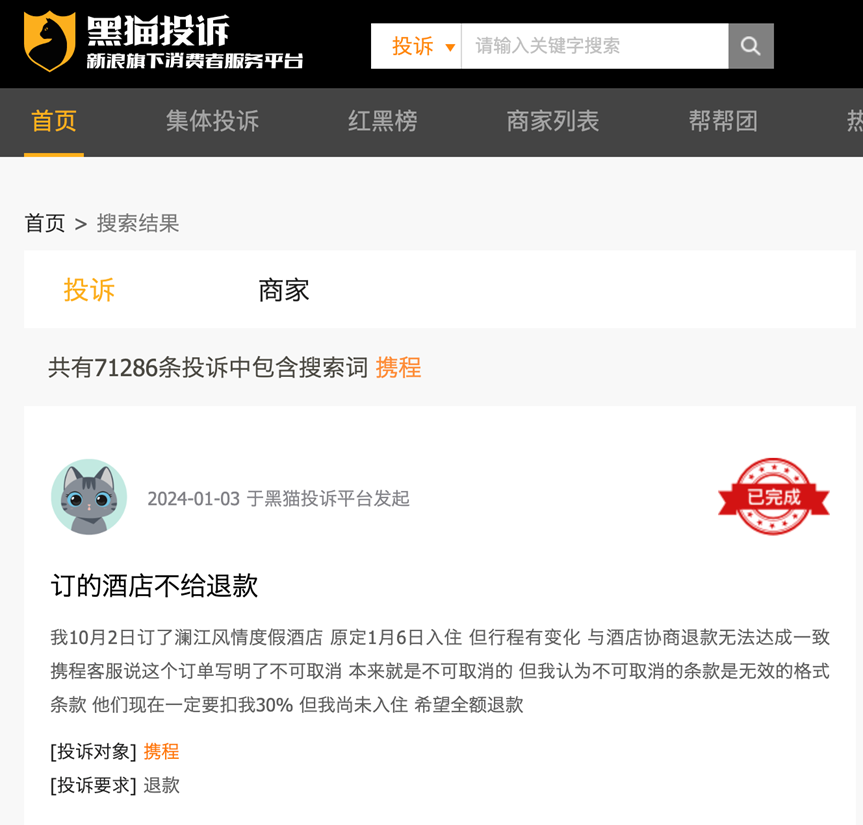This screenshot has width=863, height=825.
Task: Focus the 请输入关键字搜索 input field
Action: click(x=595, y=46)
